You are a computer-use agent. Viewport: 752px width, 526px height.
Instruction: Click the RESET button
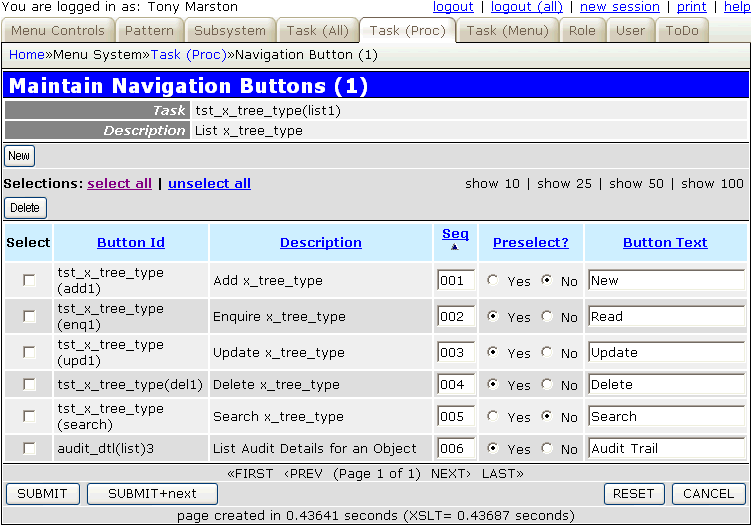pos(633,493)
